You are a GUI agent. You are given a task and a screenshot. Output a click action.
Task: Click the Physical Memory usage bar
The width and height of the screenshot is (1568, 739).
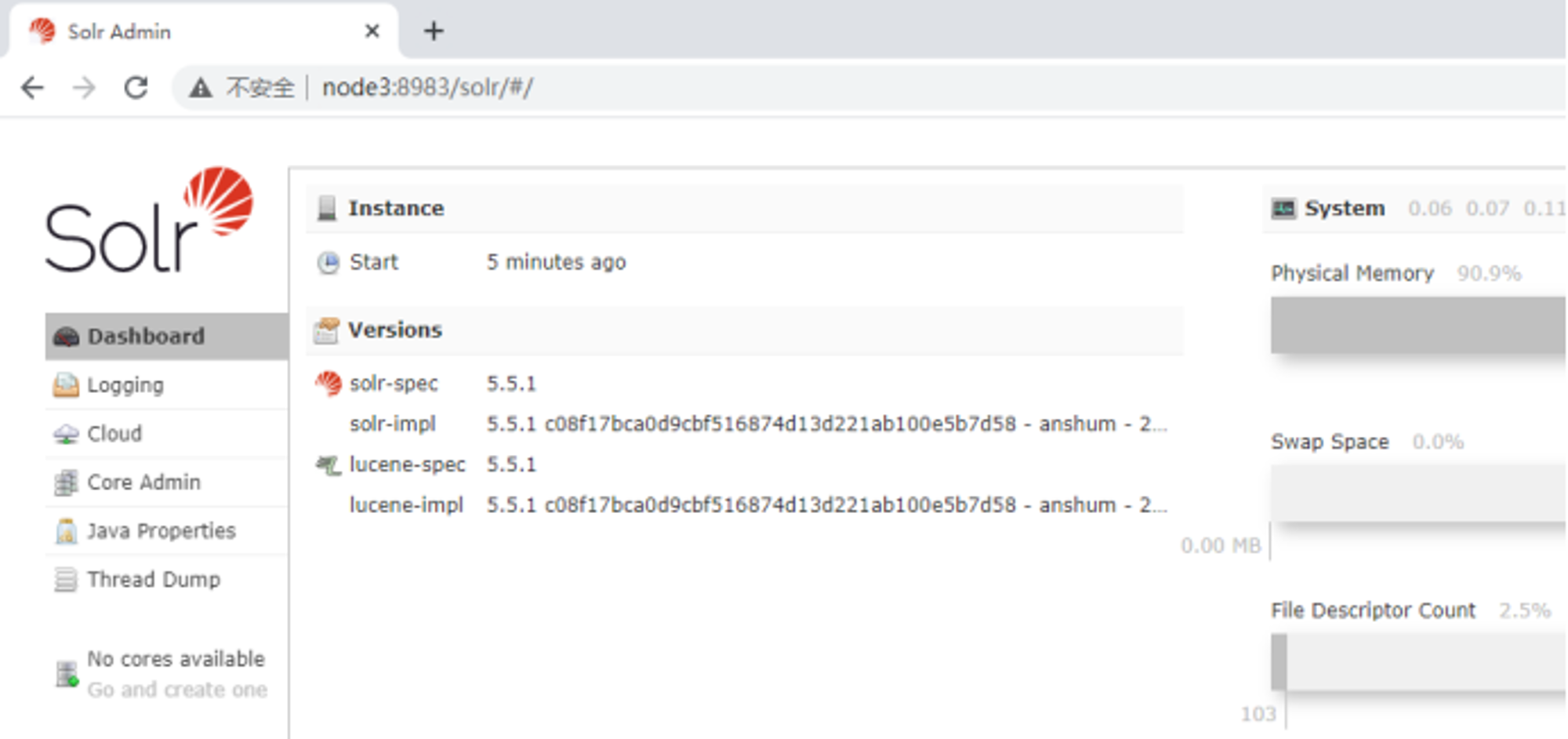(x=1418, y=325)
